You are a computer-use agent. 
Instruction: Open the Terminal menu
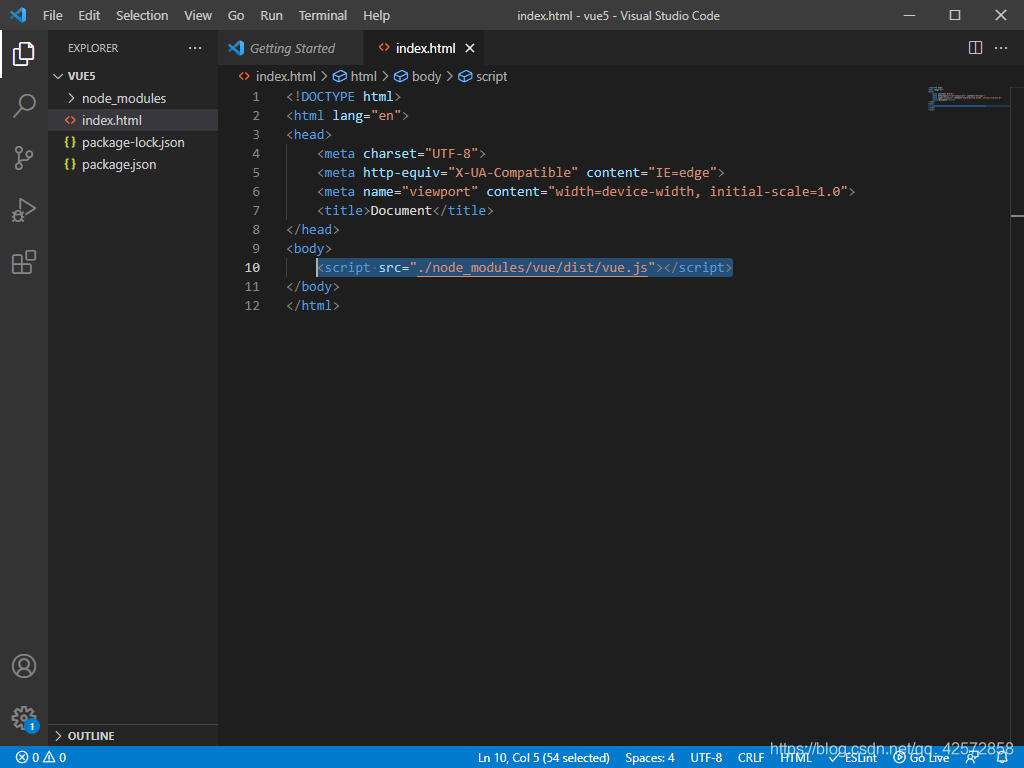[323, 15]
